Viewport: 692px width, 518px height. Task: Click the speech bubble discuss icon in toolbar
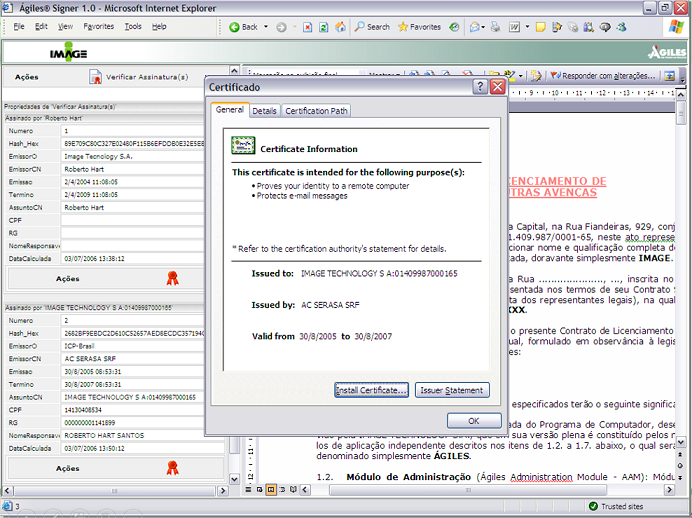pyautogui.click(x=605, y=27)
